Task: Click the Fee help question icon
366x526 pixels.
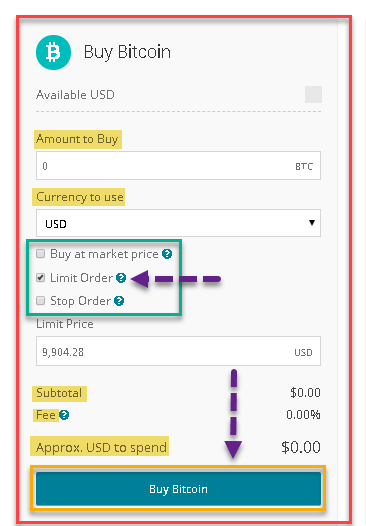Action: coord(64,415)
